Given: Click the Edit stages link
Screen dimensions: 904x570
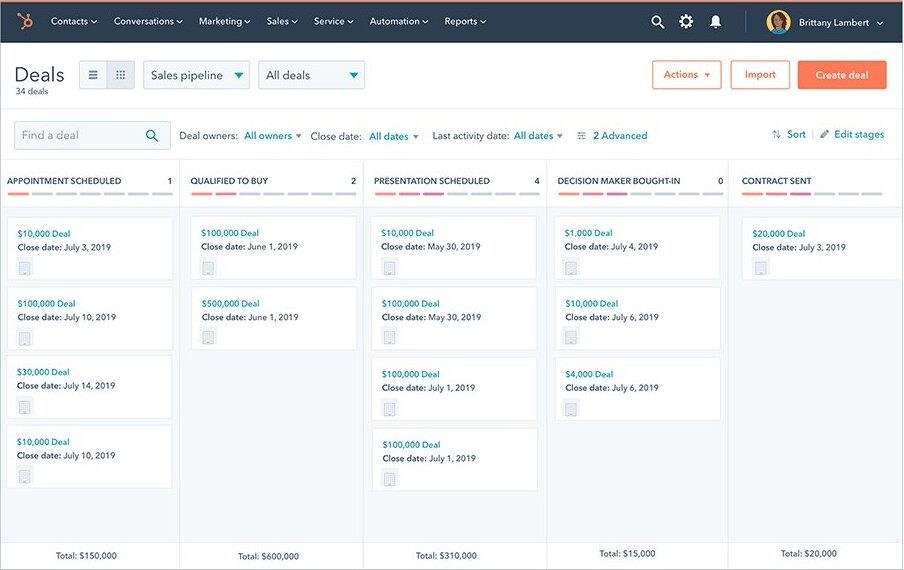Looking at the screenshot, I should coord(859,134).
